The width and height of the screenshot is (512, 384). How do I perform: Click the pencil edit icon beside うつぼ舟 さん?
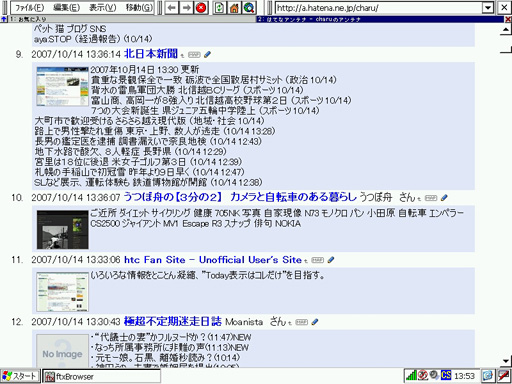444,198
